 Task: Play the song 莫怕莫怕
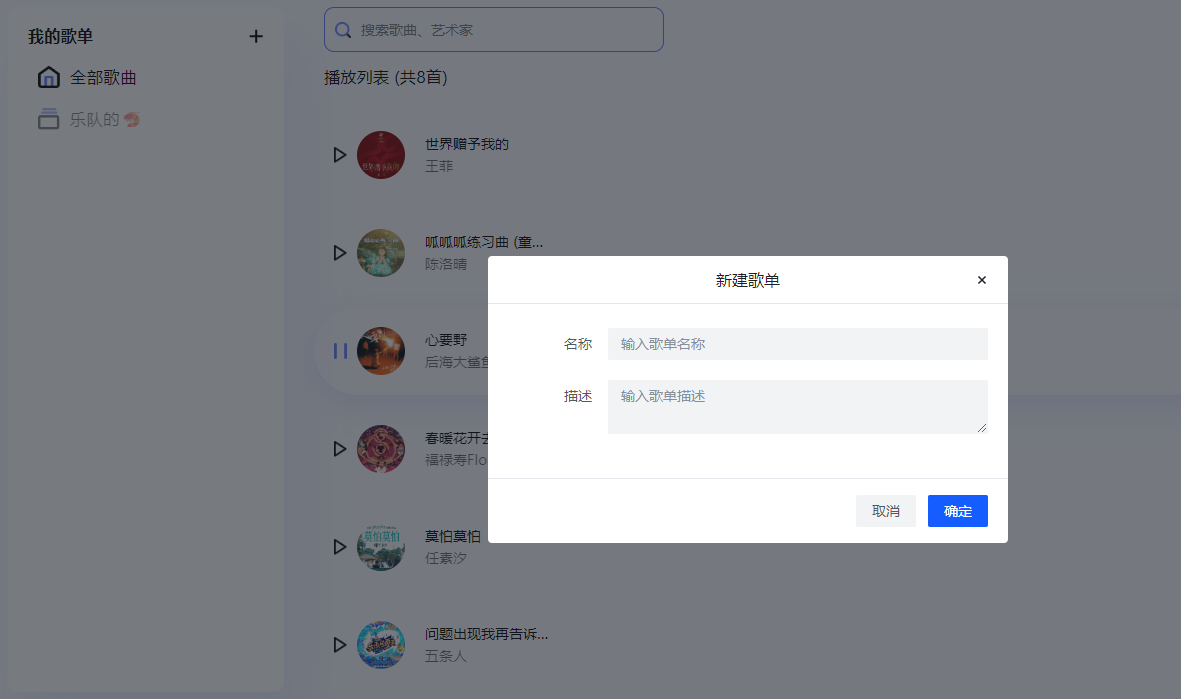(340, 547)
